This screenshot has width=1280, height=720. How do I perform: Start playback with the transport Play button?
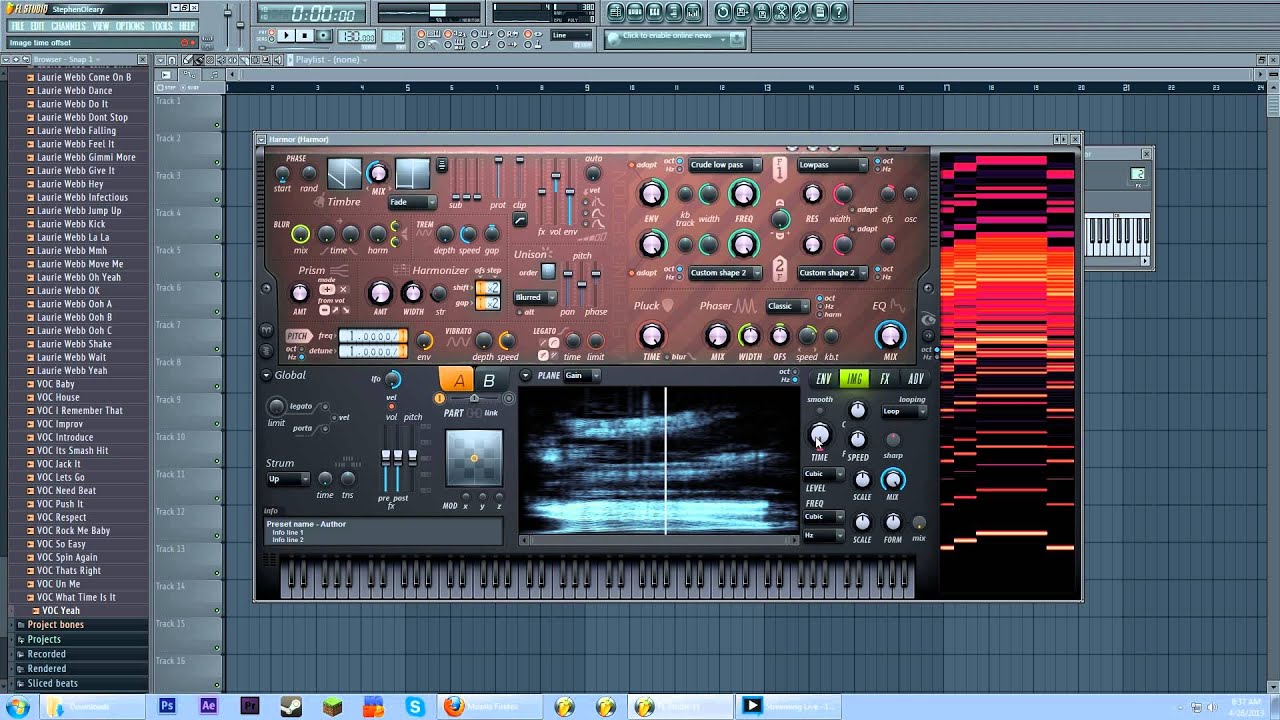[x=286, y=36]
